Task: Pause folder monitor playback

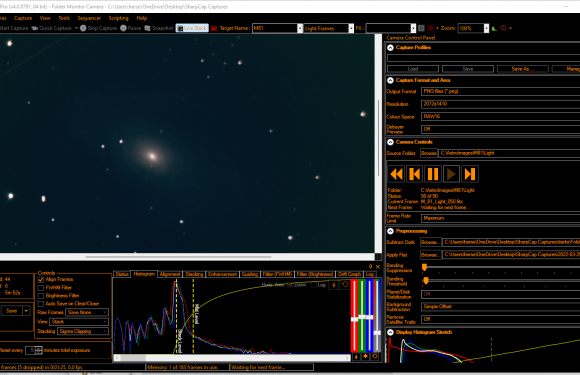Action: 433,174
